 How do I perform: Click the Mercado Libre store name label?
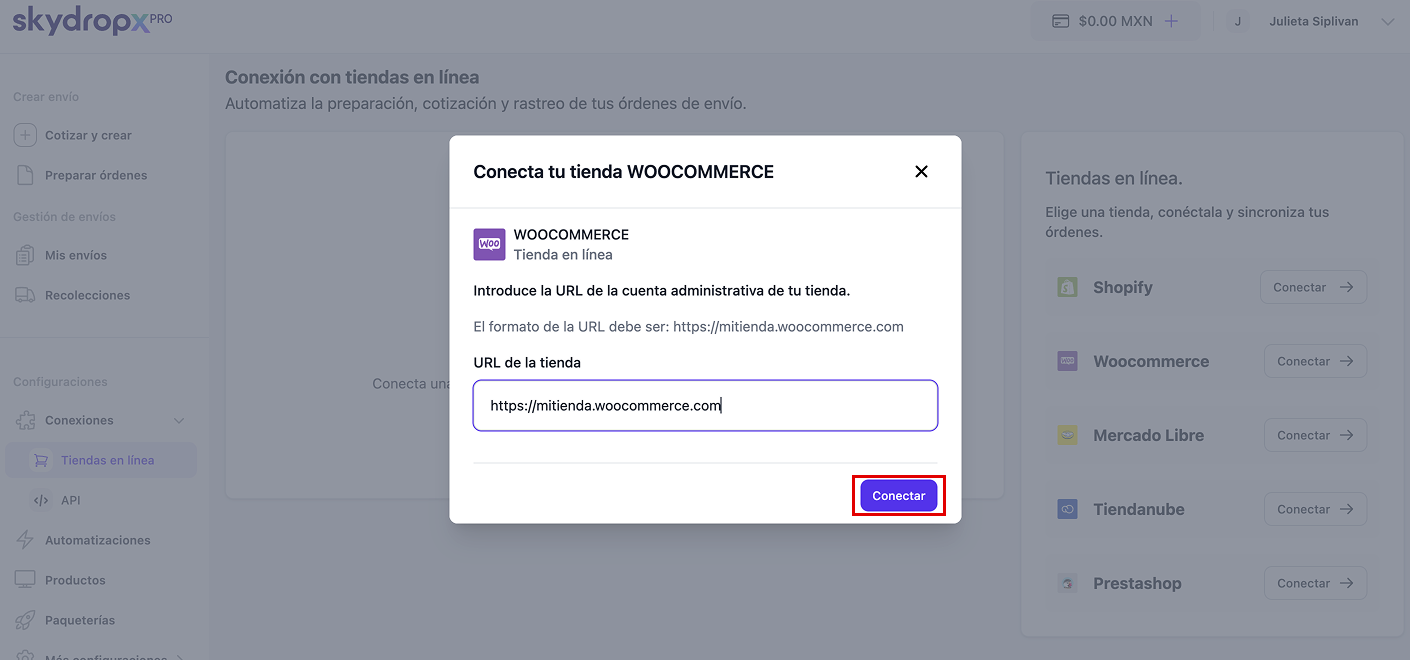coord(1148,435)
